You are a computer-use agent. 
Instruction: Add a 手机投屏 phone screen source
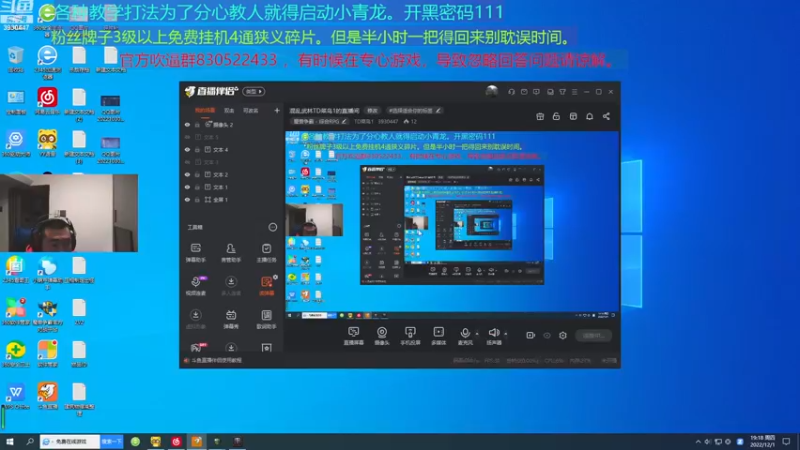point(410,336)
